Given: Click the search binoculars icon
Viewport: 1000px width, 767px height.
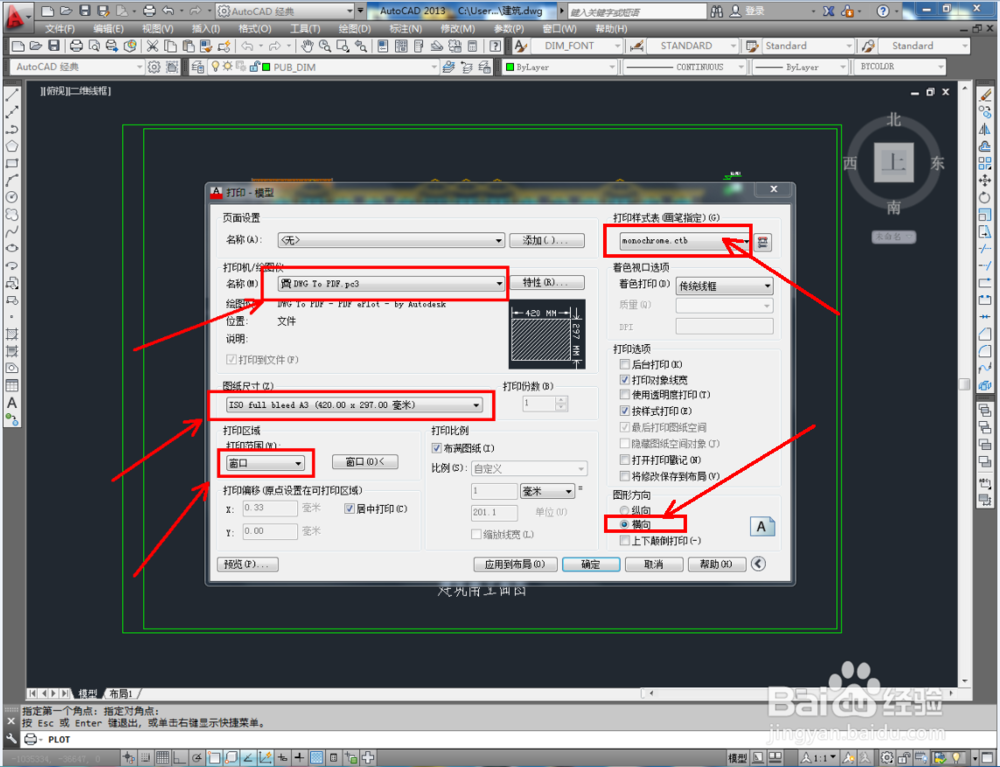Looking at the screenshot, I should [717, 11].
